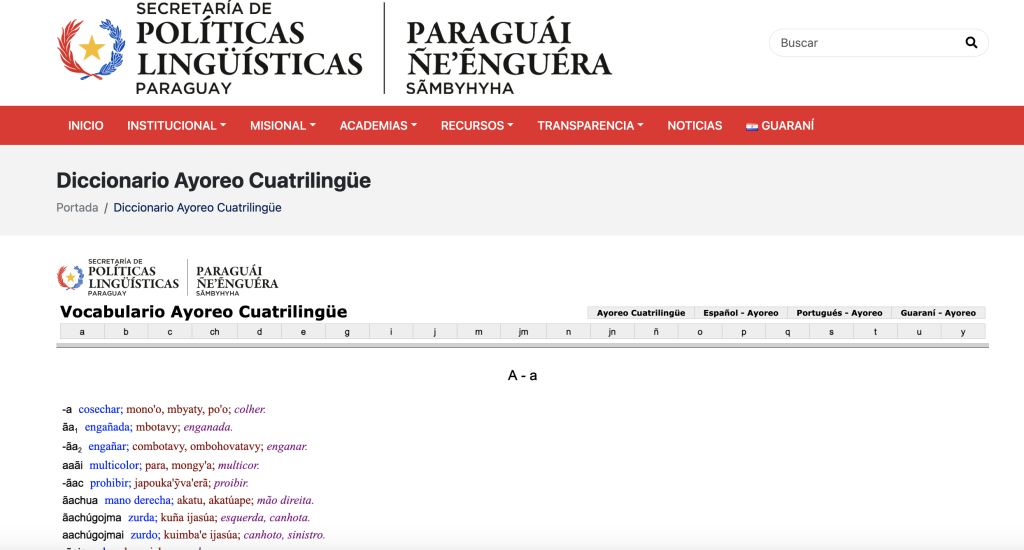Click the headword 'aaãi'
The height and width of the screenshot is (550, 1024).
point(72,466)
